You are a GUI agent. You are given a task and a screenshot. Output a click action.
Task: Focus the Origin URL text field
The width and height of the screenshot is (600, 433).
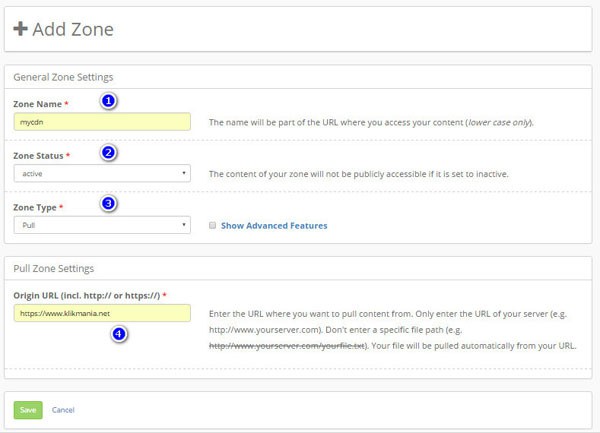pos(102,313)
